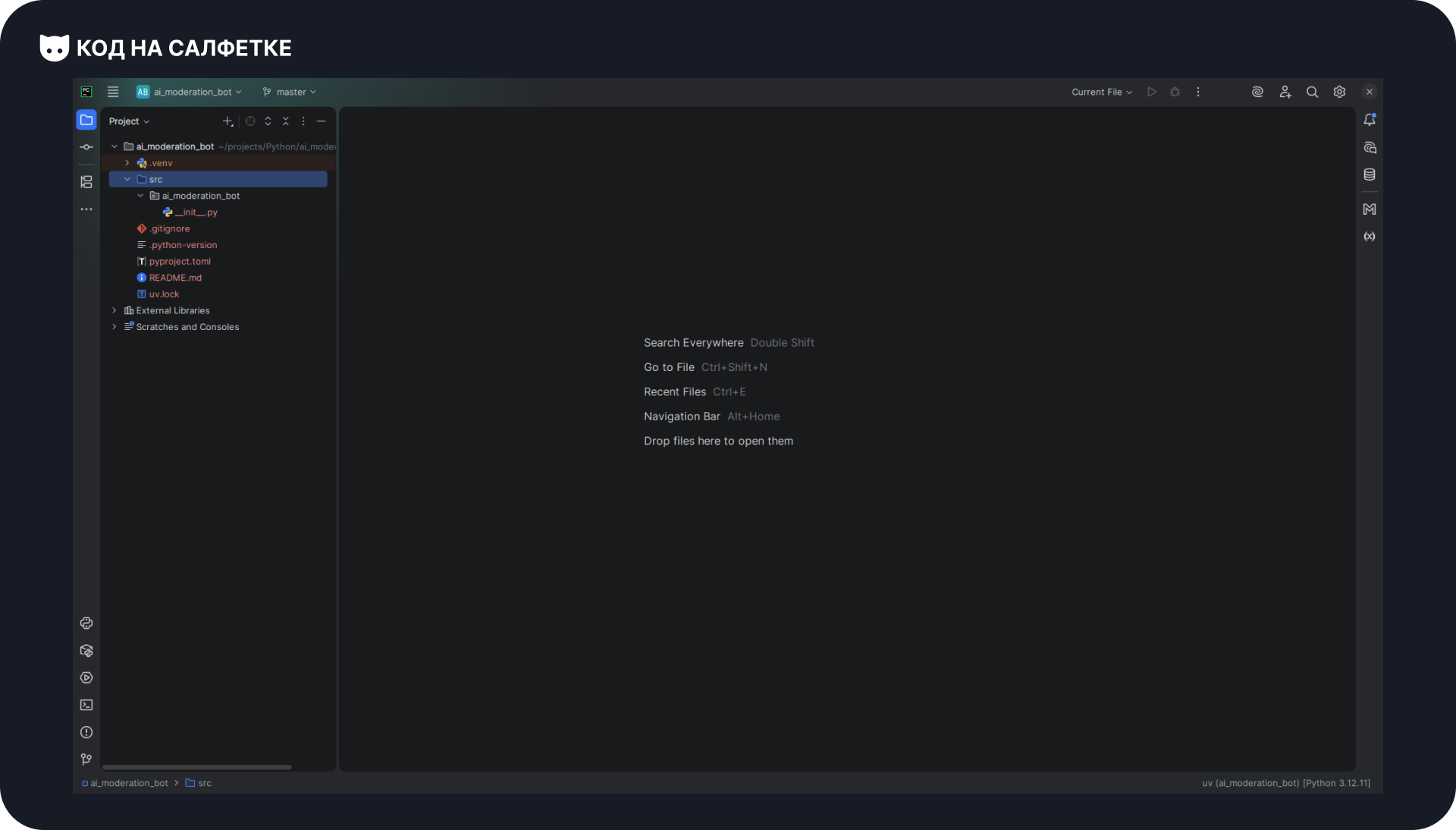Collapse the src folder
The image size is (1456, 830).
pos(127,180)
